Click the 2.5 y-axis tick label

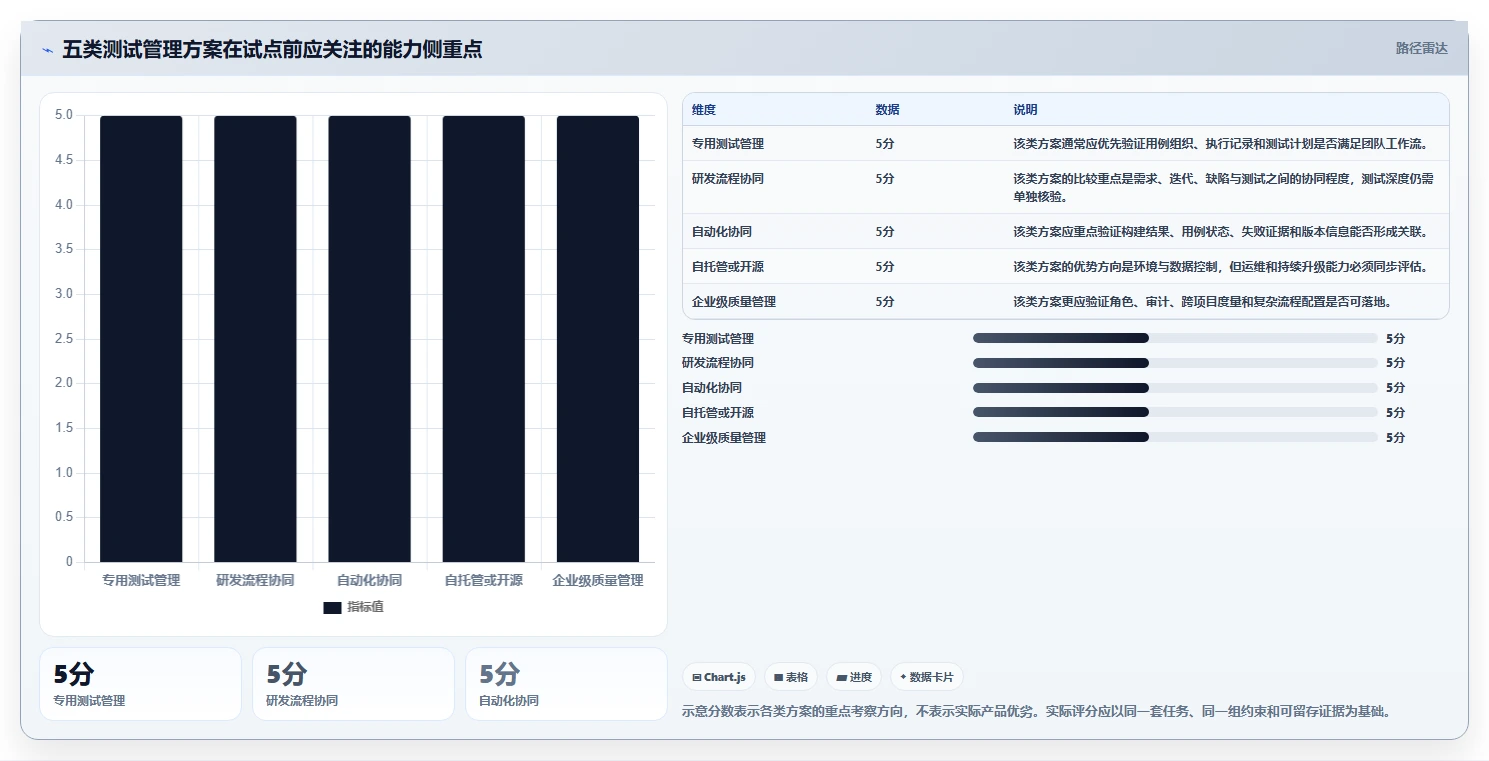coord(63,339)
